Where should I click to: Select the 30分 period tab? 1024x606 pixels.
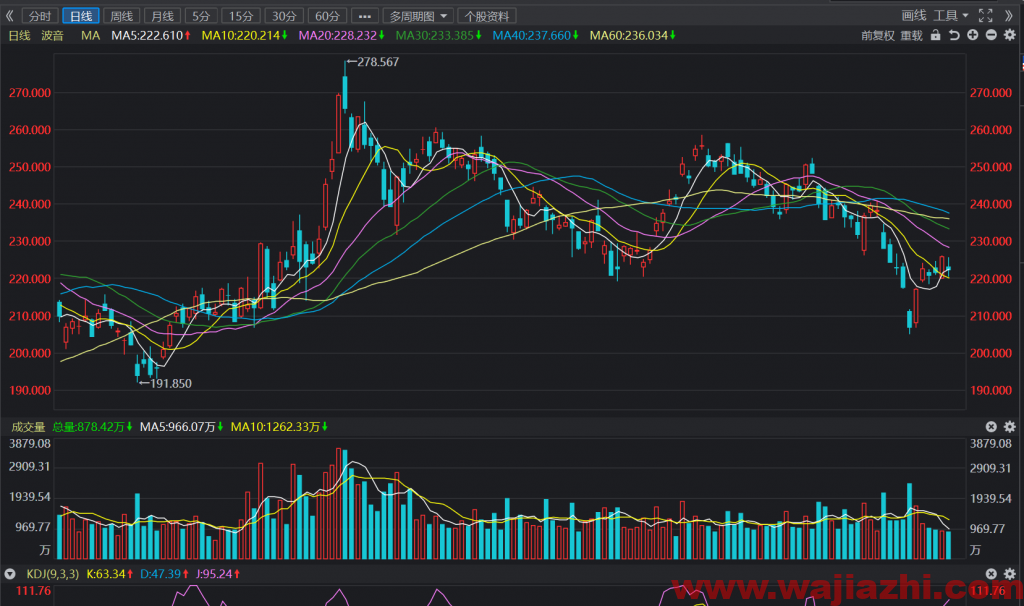284,16
